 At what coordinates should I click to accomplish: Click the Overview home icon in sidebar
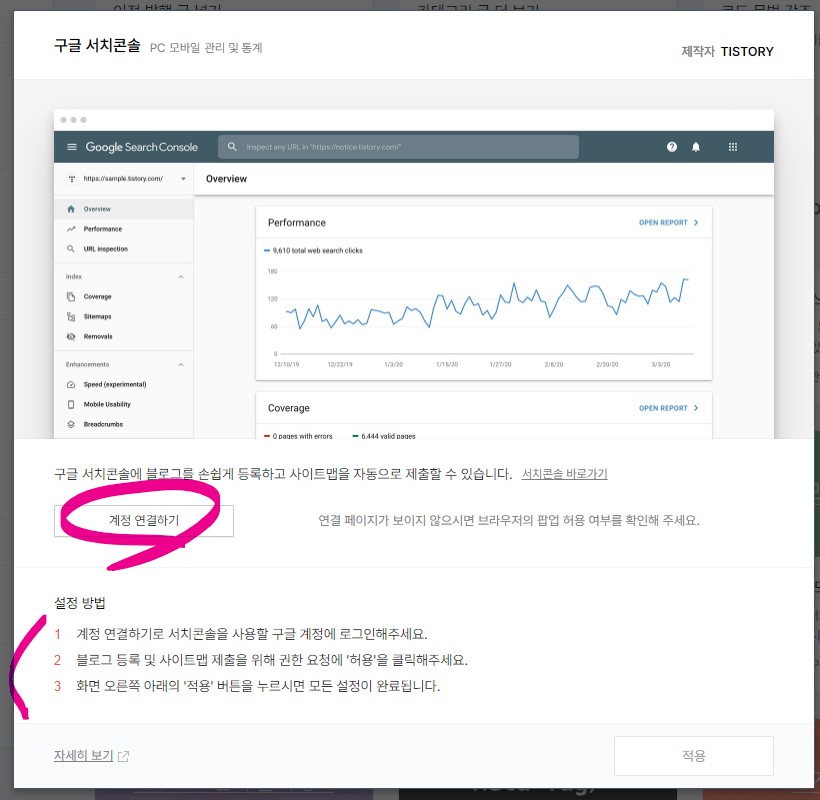tap(71, 209)
